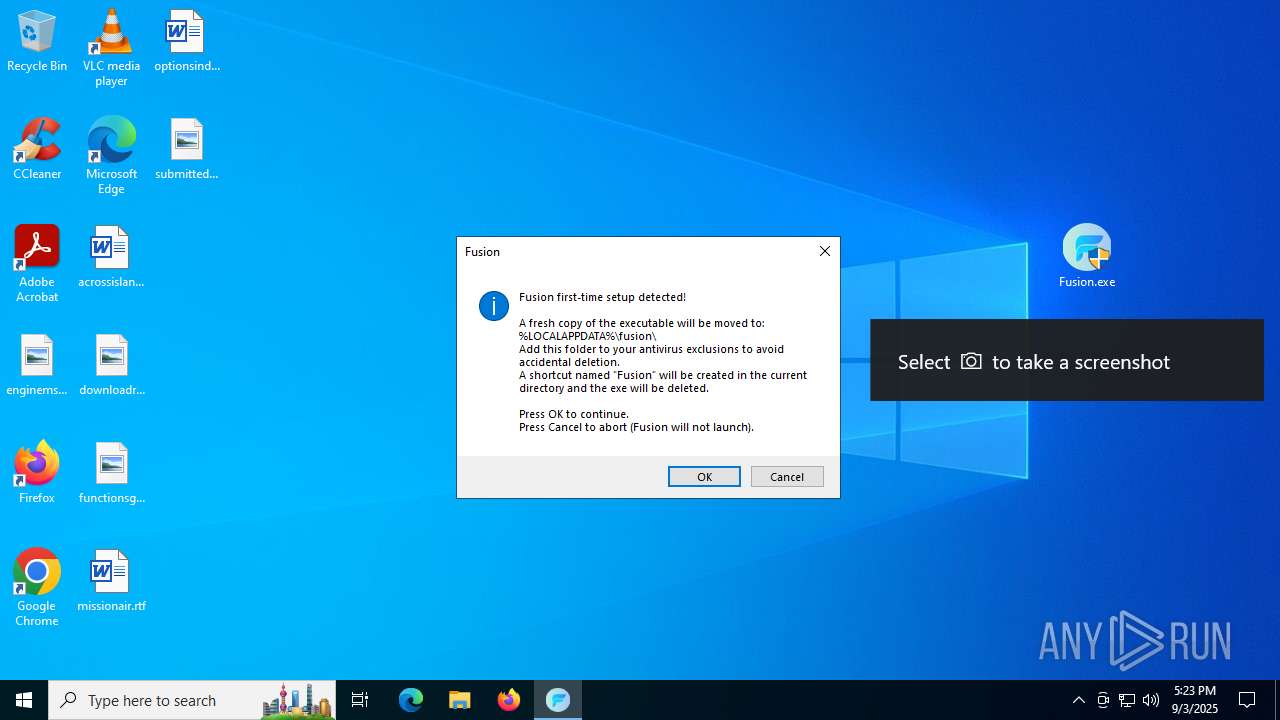Image resolution: width=1280 pixels, height=720 pixels.
Task: Select the Microsoft Edge desktop shortcut
Action: point(111,156)
